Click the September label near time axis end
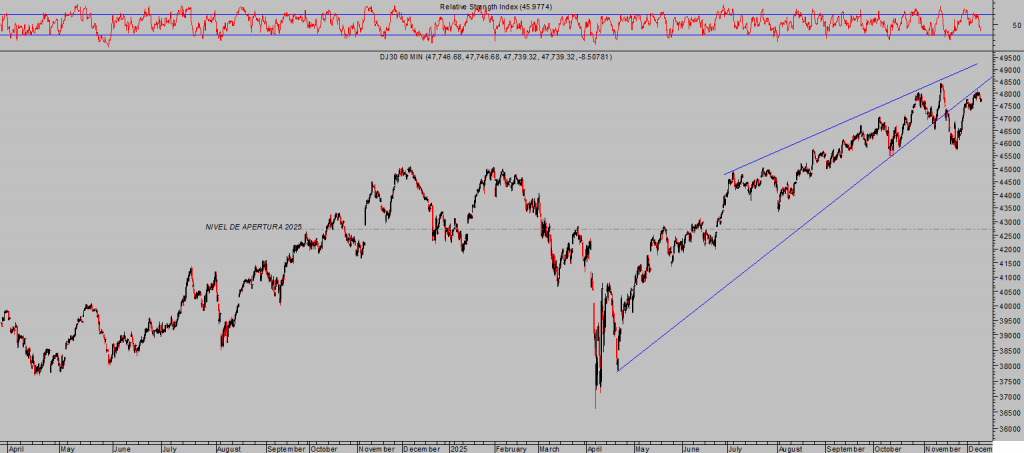The width and height of the screenshot is (1024, 453). (844, 448)
